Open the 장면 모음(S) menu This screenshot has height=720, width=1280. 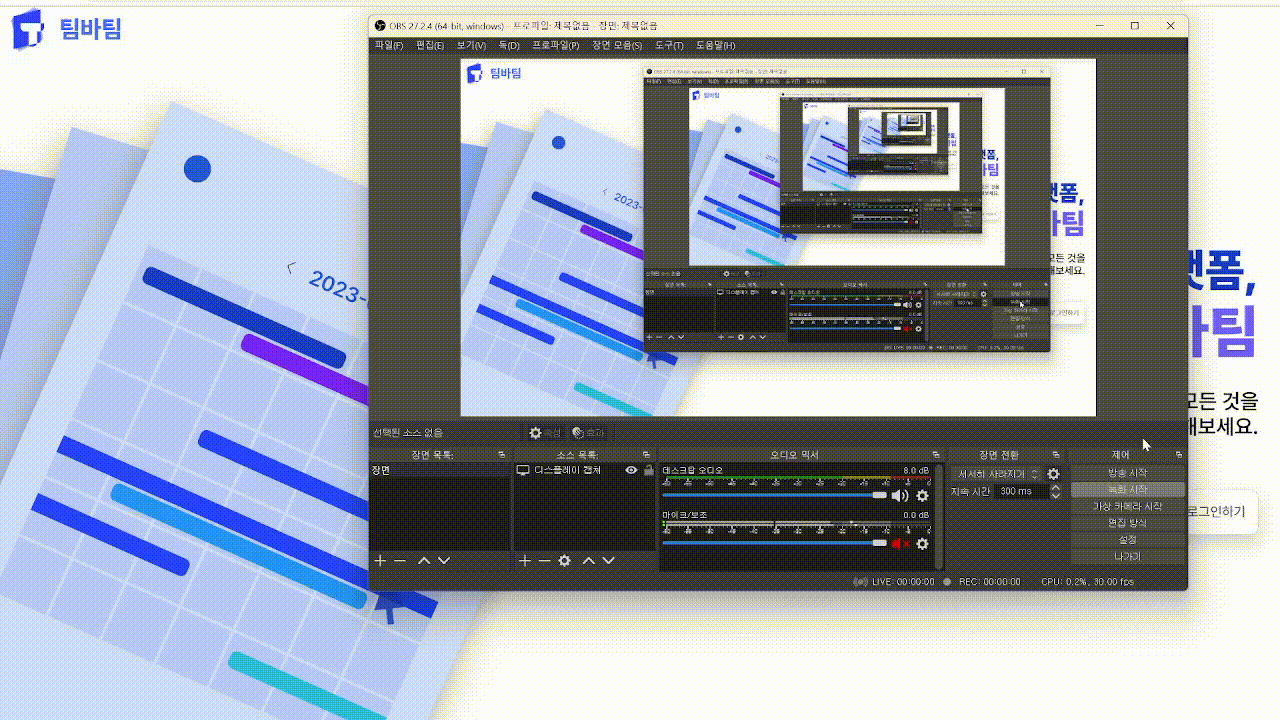[617, 46]
